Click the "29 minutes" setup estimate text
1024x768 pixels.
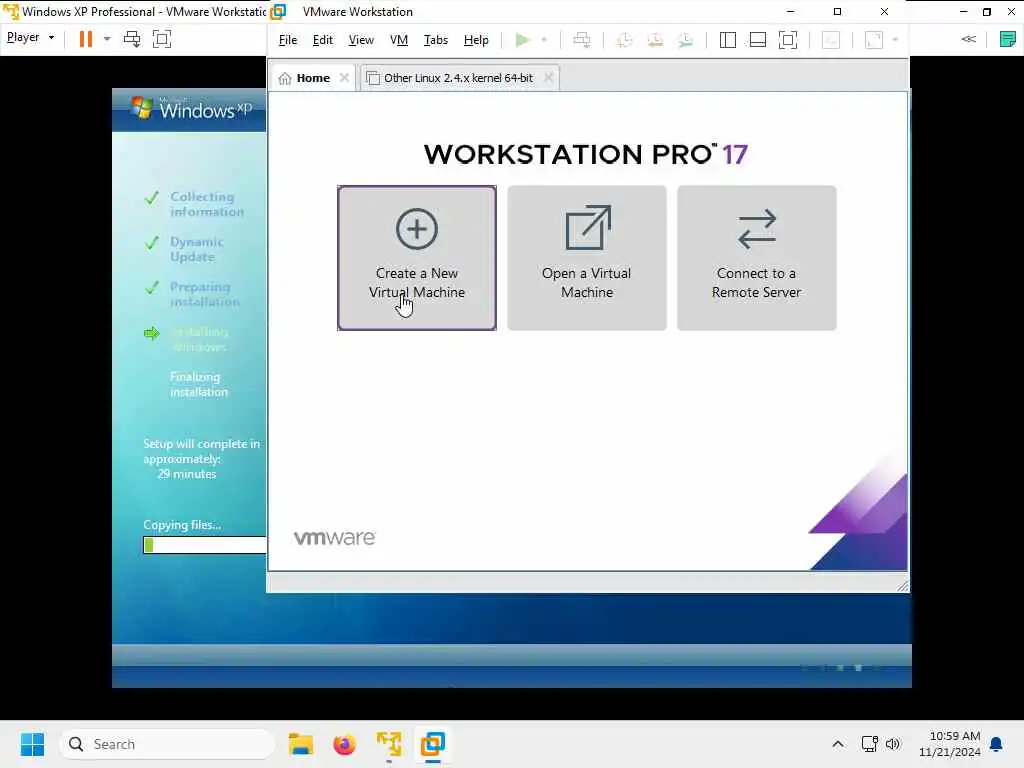[x=187, y=474]
